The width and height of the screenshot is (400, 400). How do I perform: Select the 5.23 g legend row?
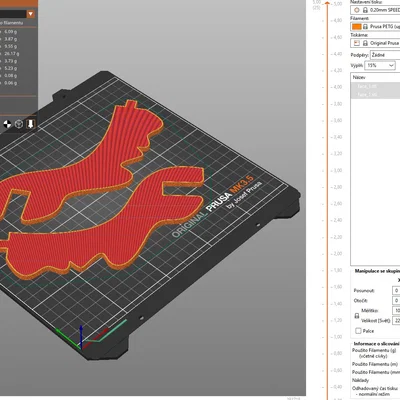(x=10, y=68)
